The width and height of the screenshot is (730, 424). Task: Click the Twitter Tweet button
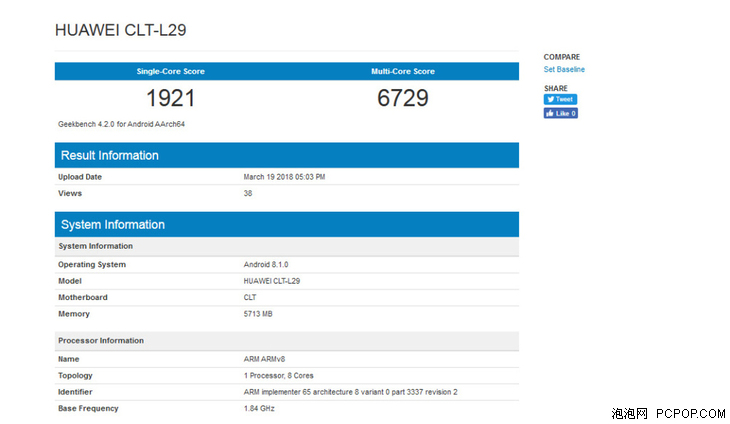(560, 99)
